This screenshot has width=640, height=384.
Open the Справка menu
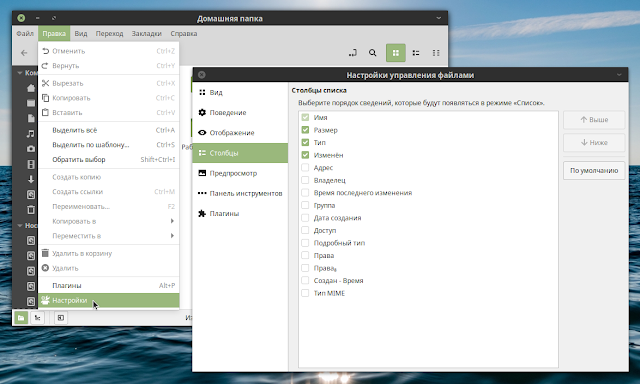(184, 33)
